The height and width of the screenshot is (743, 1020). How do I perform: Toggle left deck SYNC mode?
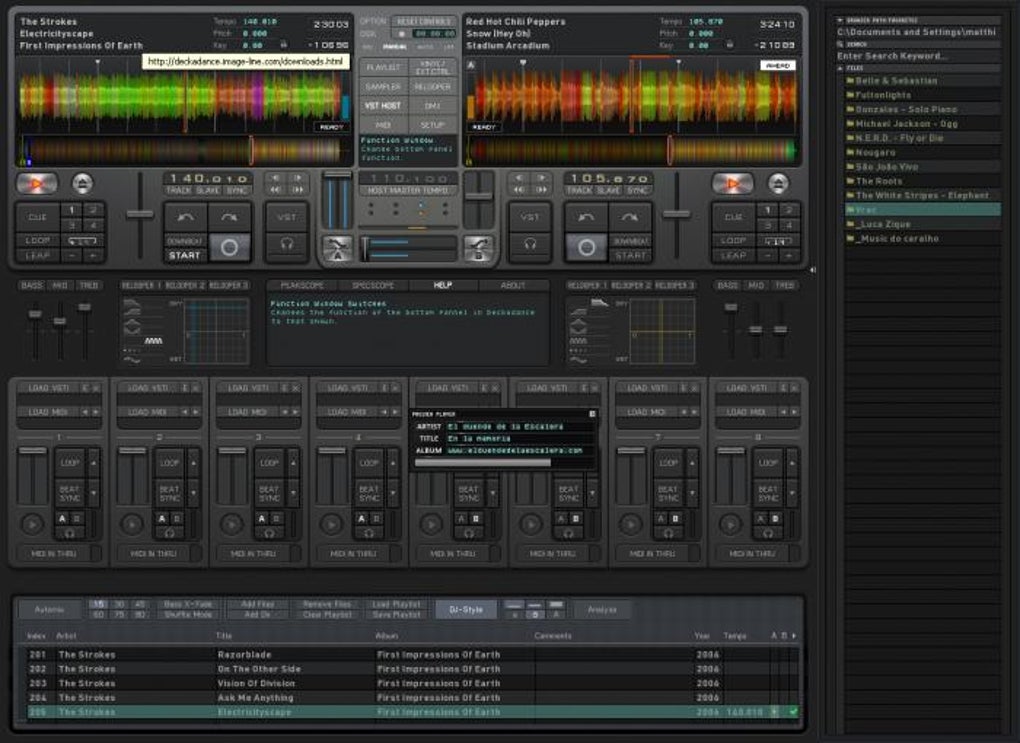(237, 190)
